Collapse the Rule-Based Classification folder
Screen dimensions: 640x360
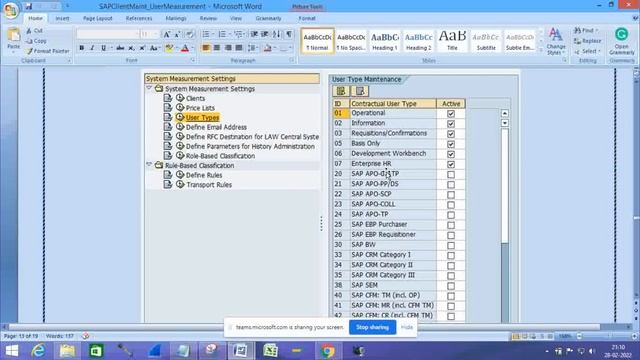149,165
